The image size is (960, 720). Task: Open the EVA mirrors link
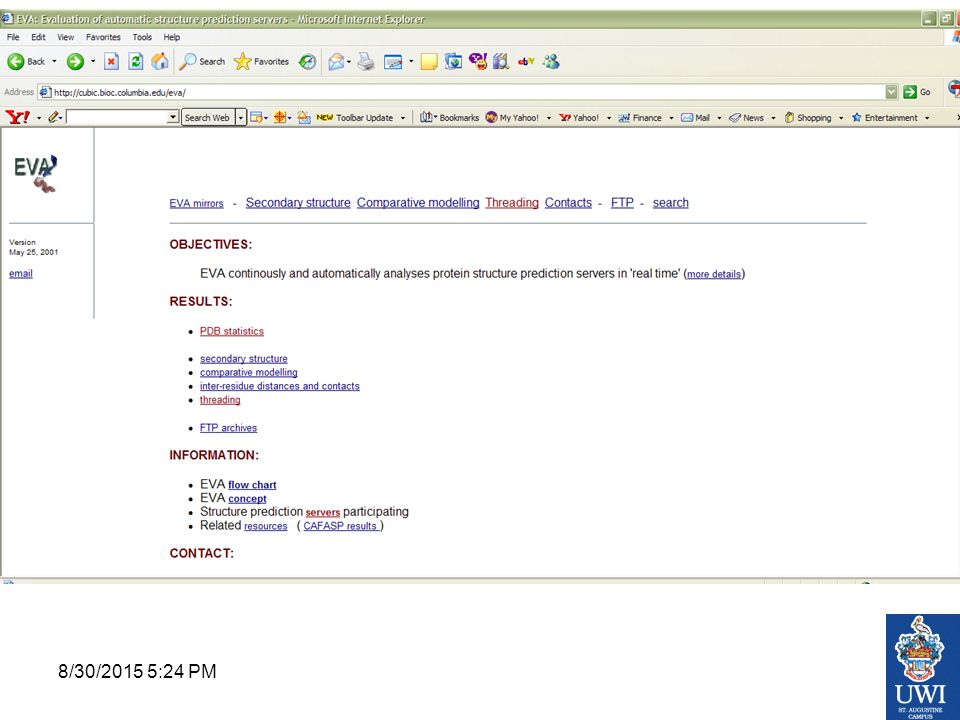click(x=197, y=203)
